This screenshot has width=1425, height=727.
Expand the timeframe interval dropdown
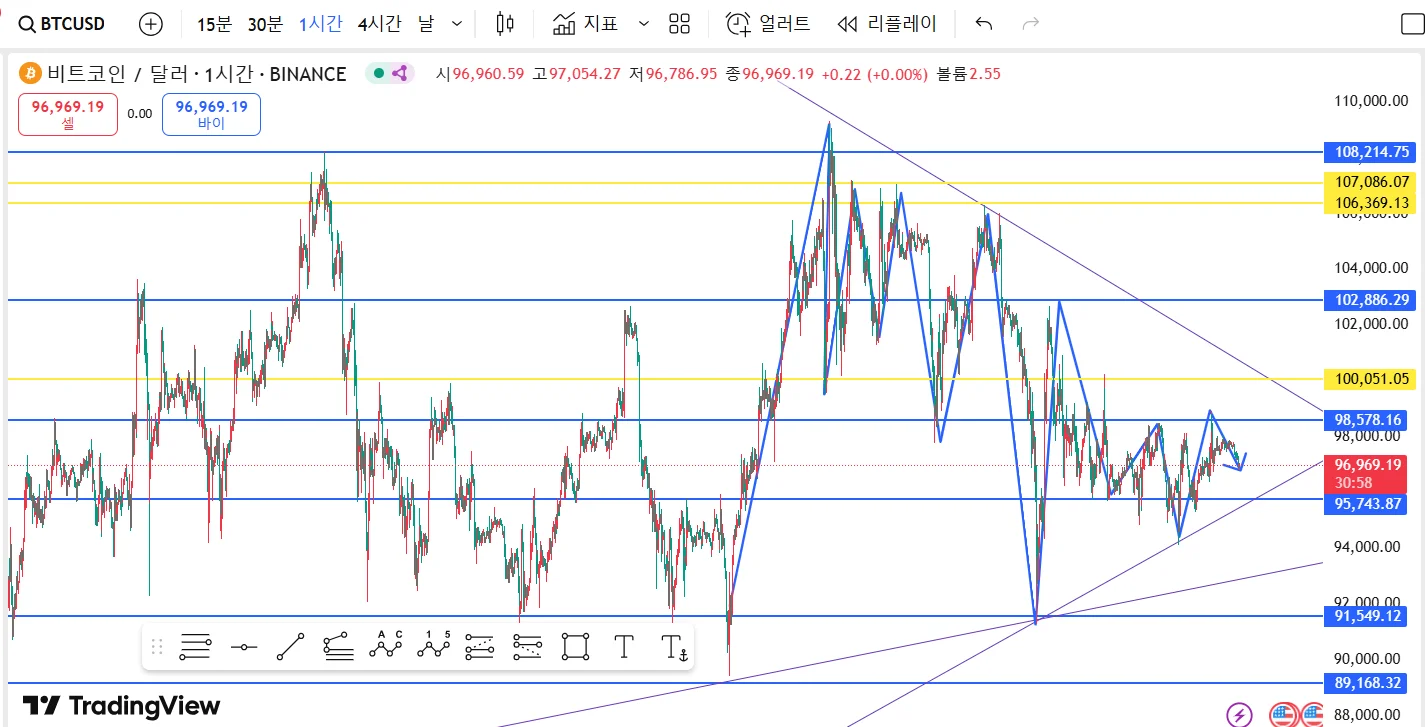457,24
